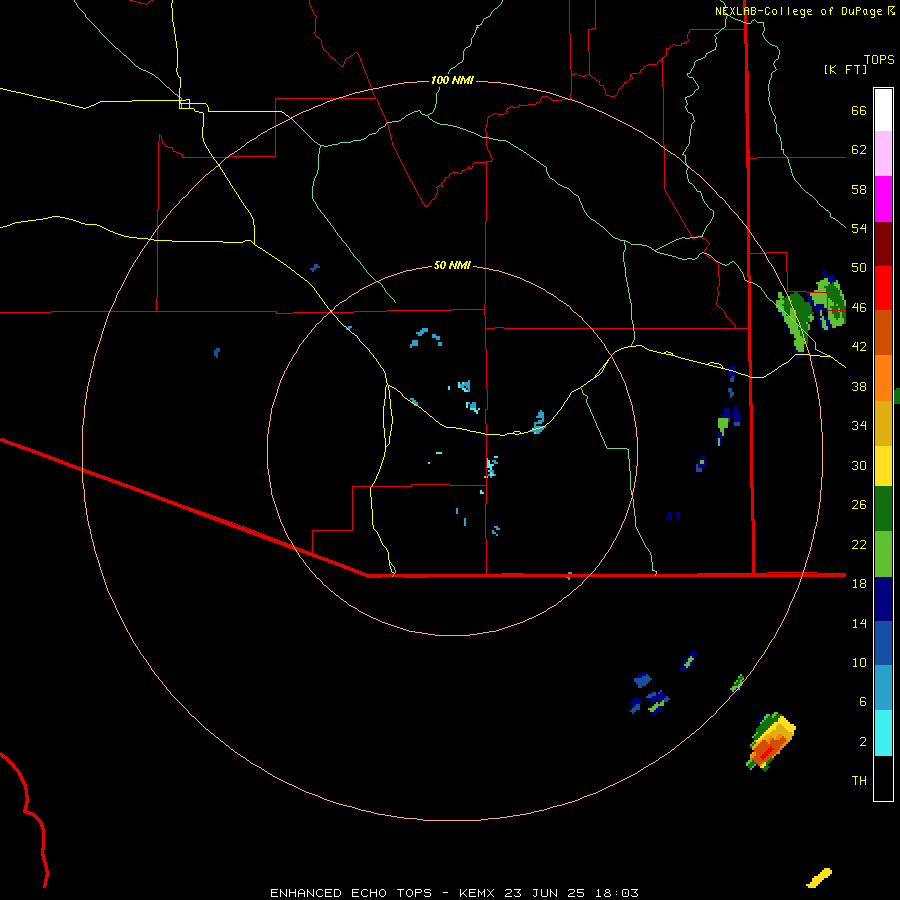This screenshot has height=900, width=900.
Task: Click the "58" legend value
Action: coord(859,189)
